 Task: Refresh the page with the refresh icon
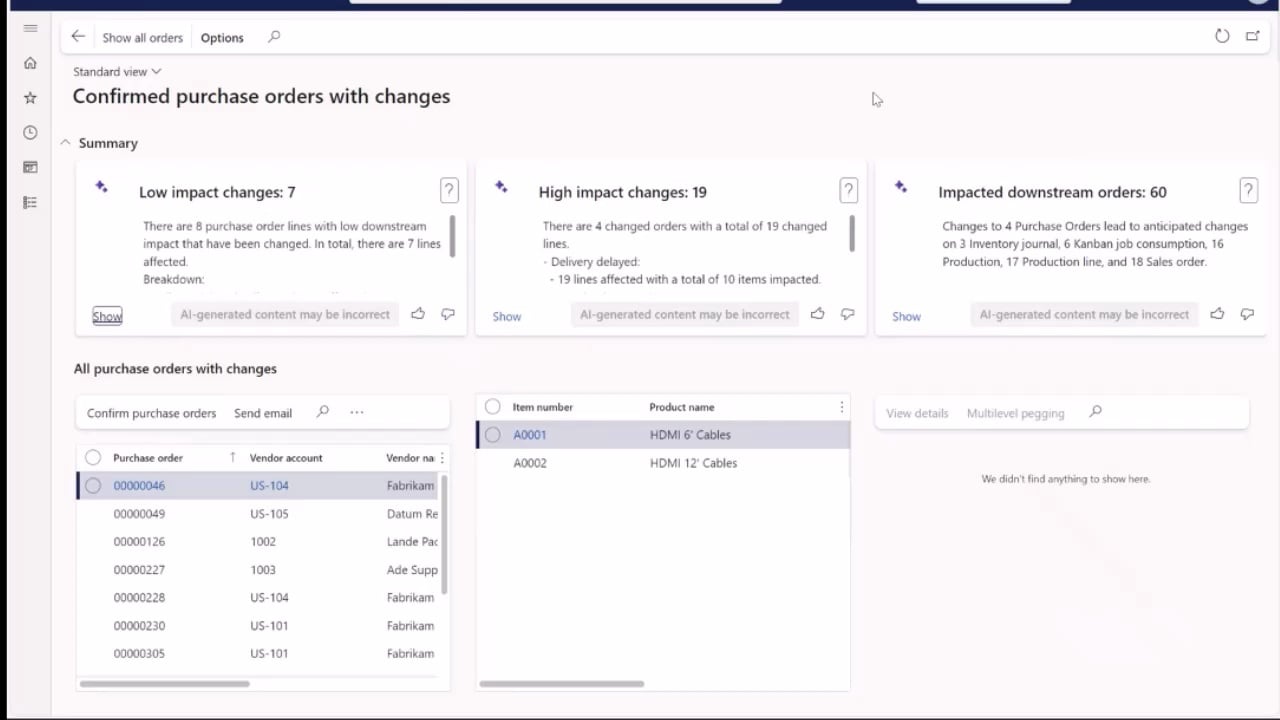1222,36
